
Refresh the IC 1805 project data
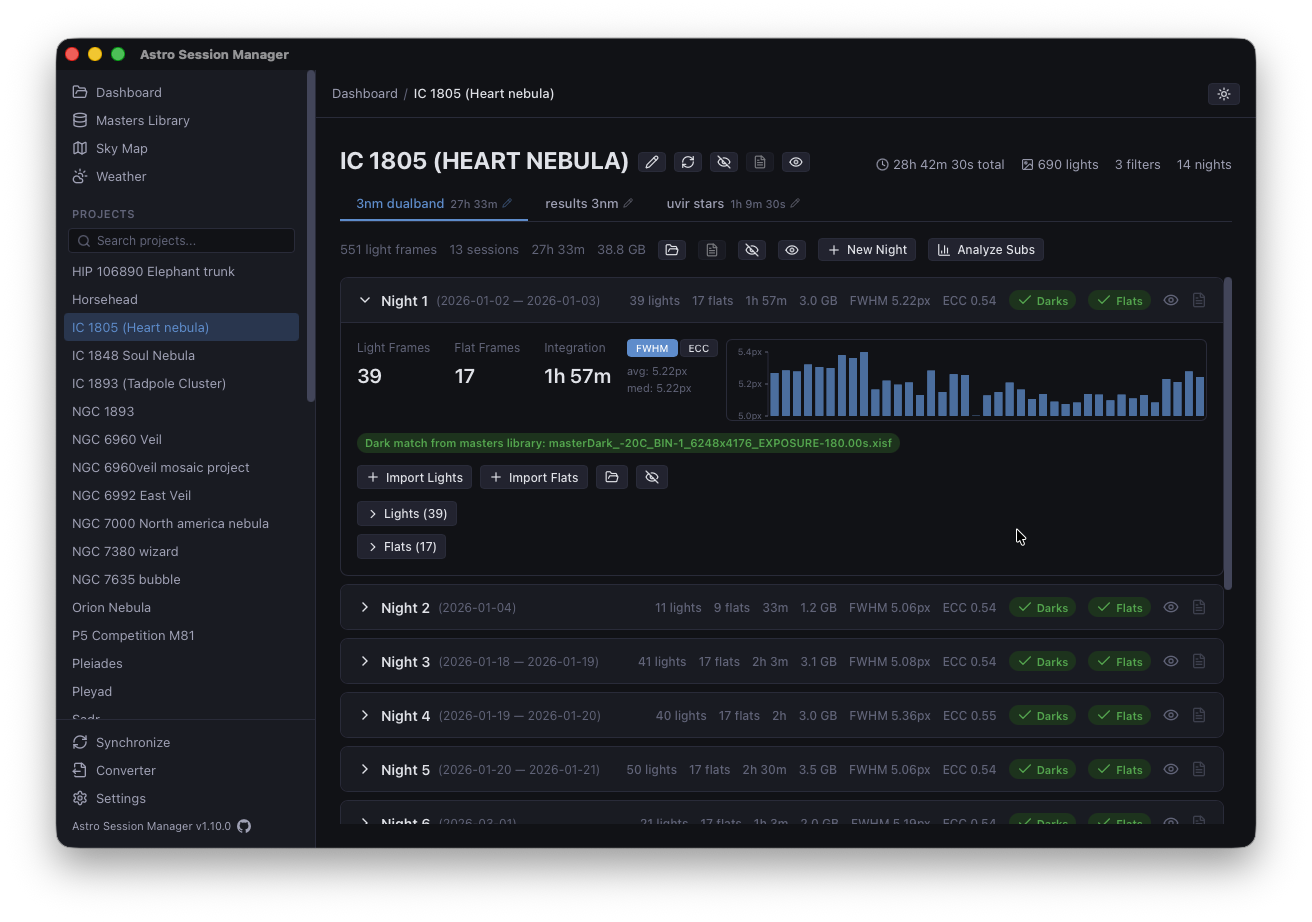tap(688, 161)
